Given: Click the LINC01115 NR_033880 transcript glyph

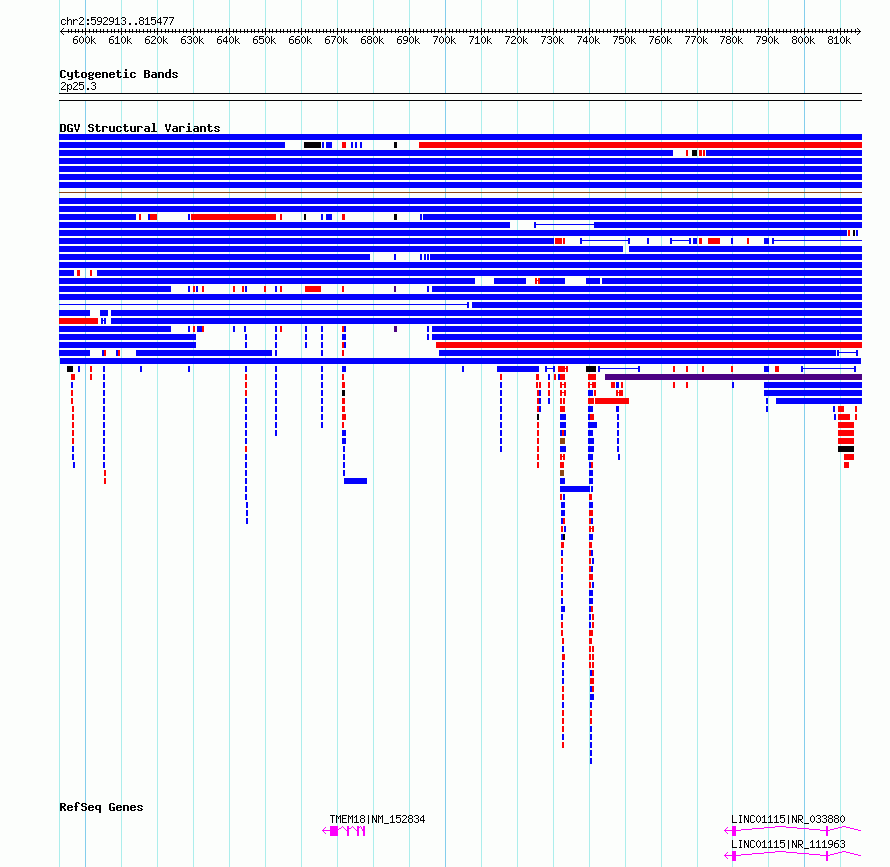Looking at the screenshot, I should pos(793,831).
